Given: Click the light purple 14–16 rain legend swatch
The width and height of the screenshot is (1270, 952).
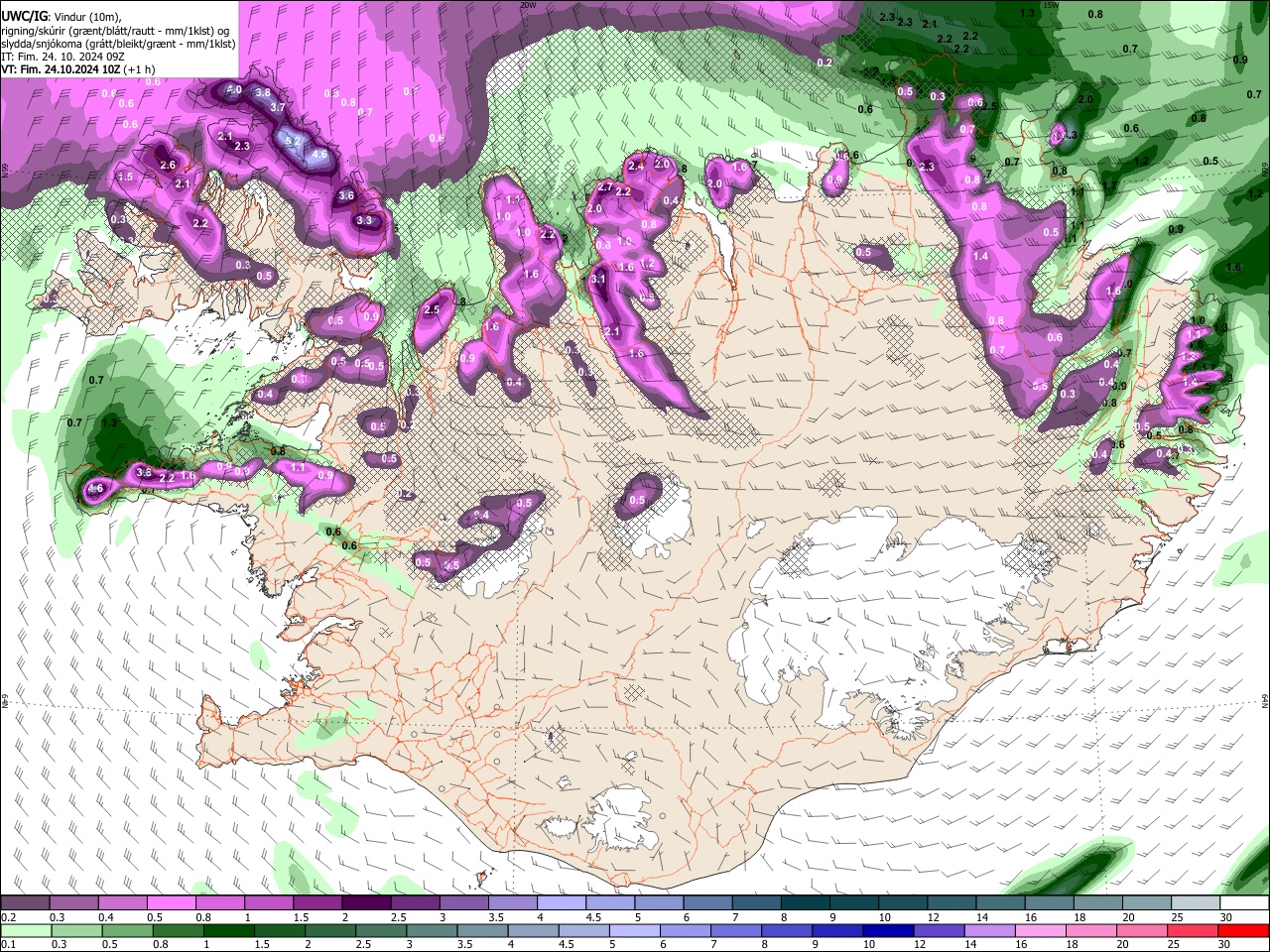Looking at the screenshot, I should coord(987,931).
